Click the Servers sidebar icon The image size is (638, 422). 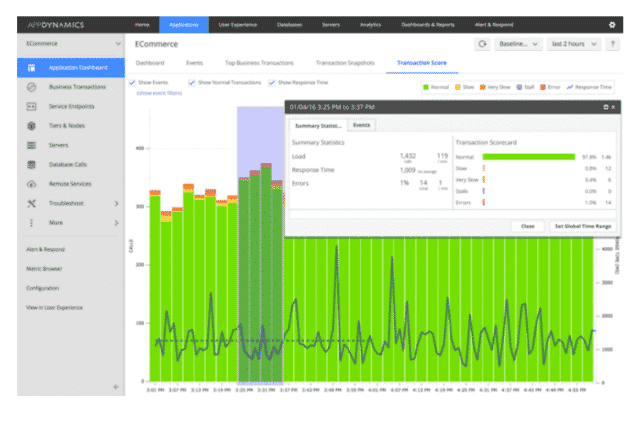point(31,145)
